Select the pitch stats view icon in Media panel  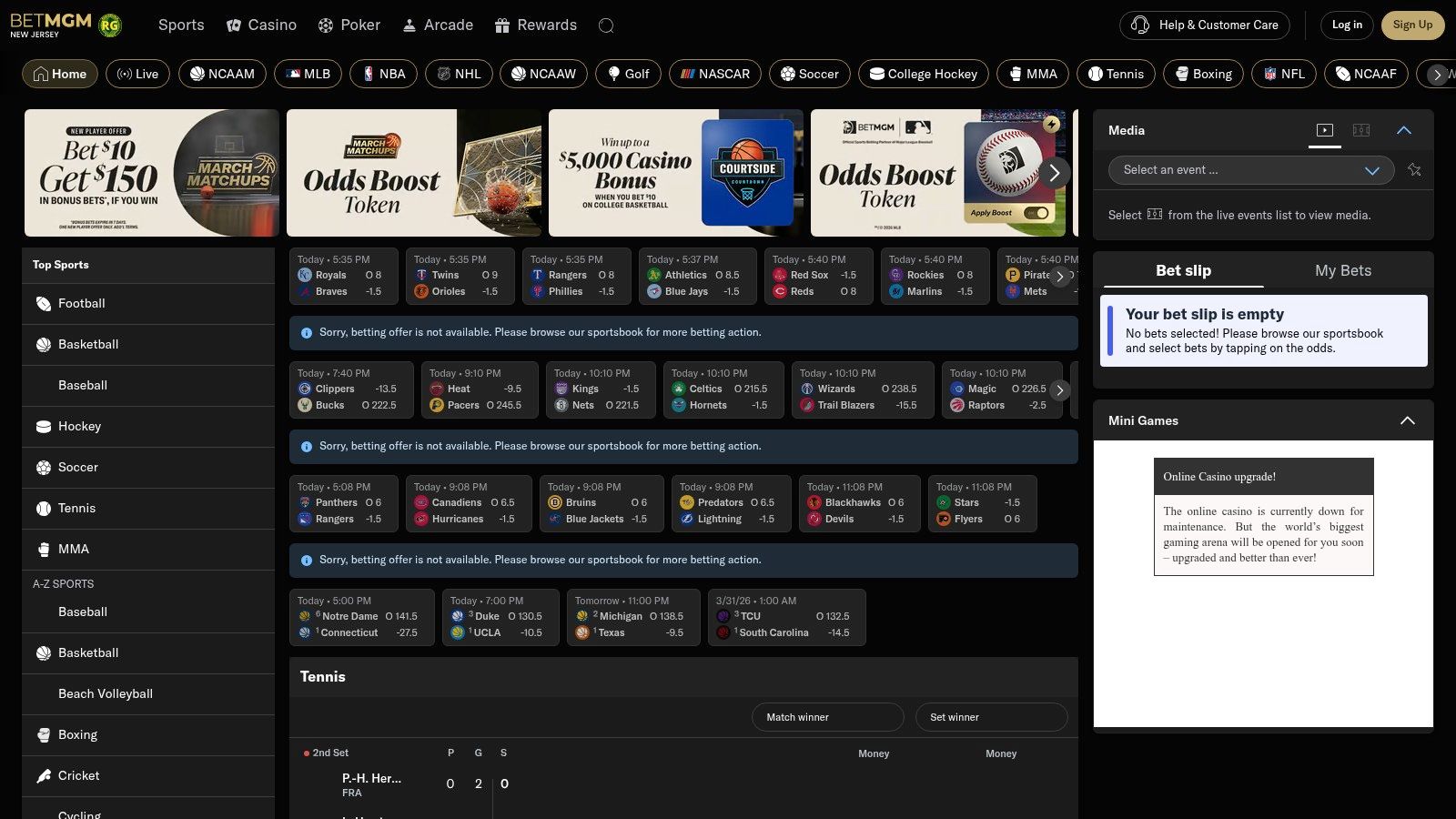(1361, 130)
